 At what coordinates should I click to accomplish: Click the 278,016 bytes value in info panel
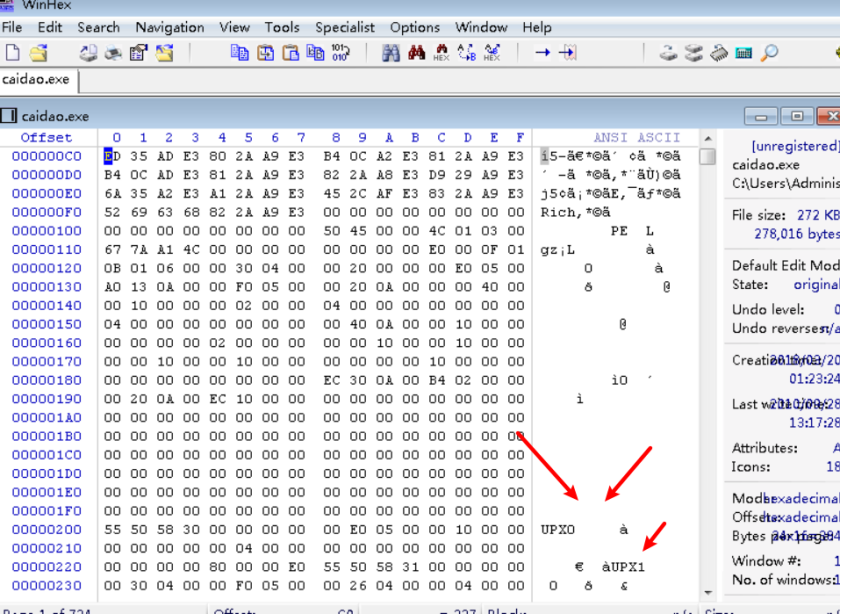tap(797, 234)
